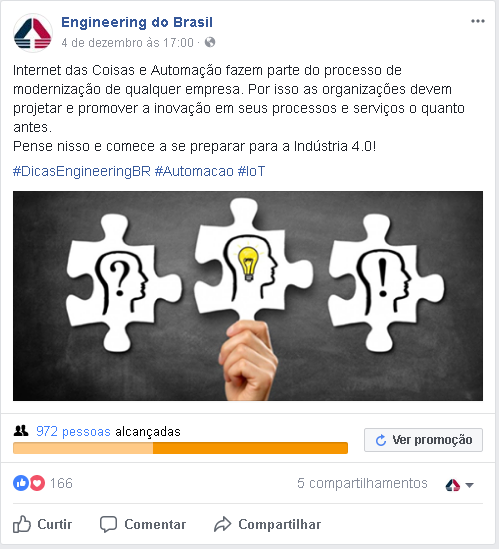The width and height of the screenshot is (499, 549).
Task: Click the globe public-visibility icon
Action: tap(210, 42)
